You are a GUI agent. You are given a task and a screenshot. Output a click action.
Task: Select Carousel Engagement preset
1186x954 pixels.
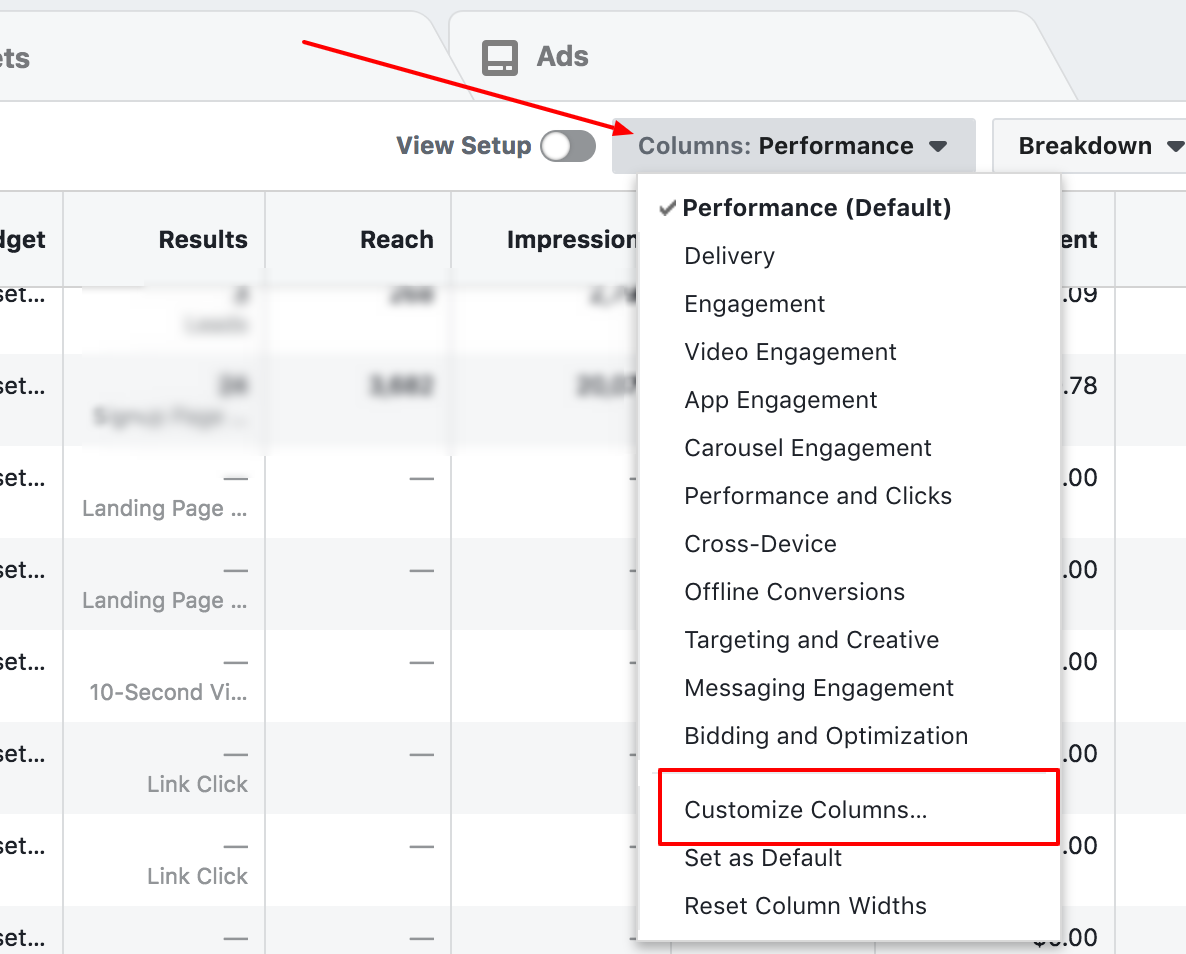point(808,448)
